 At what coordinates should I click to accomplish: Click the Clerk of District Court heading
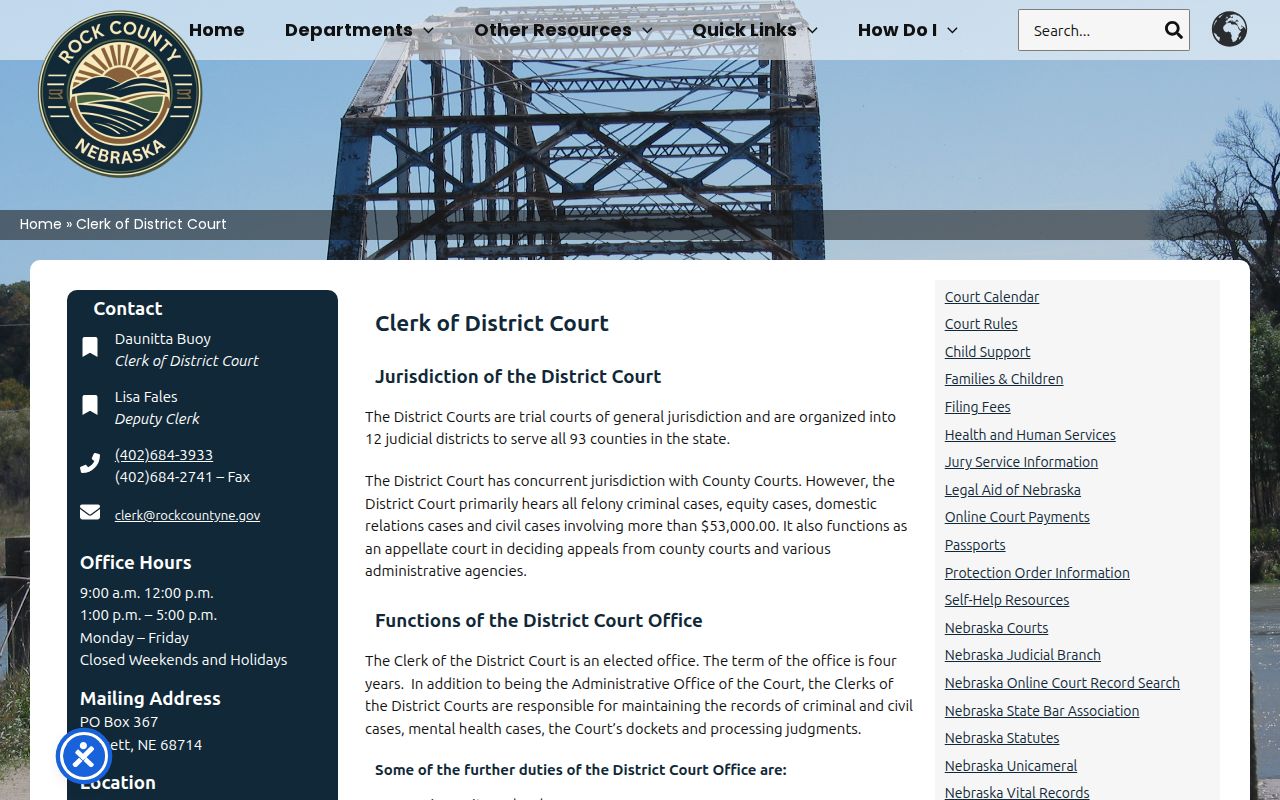point(492,323)
